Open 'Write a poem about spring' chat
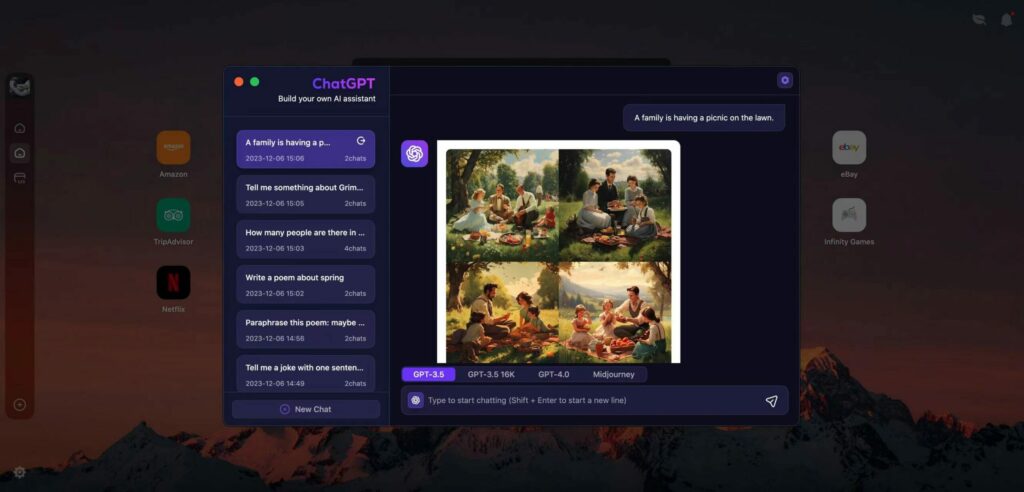Screen dimensions: 1024x492 pos(306,284)
